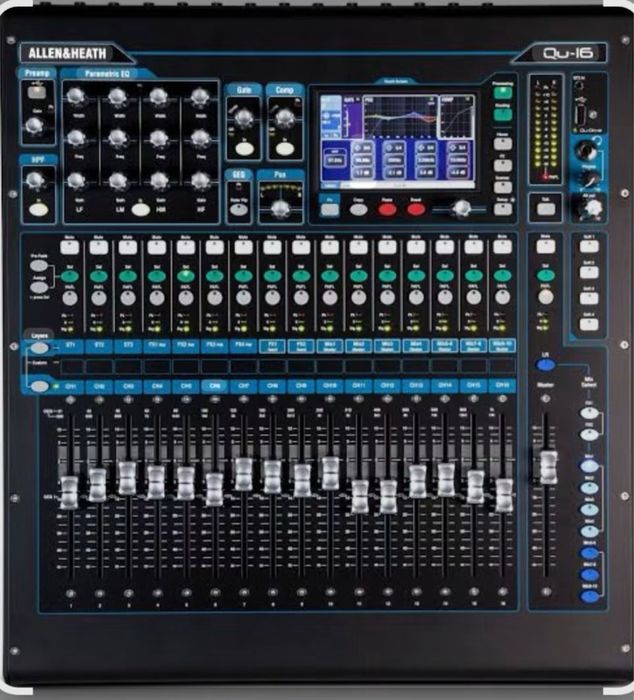Tap the PEQ curve graph on the touch screen
Screen dimensions: 634x700
(400, 117)
